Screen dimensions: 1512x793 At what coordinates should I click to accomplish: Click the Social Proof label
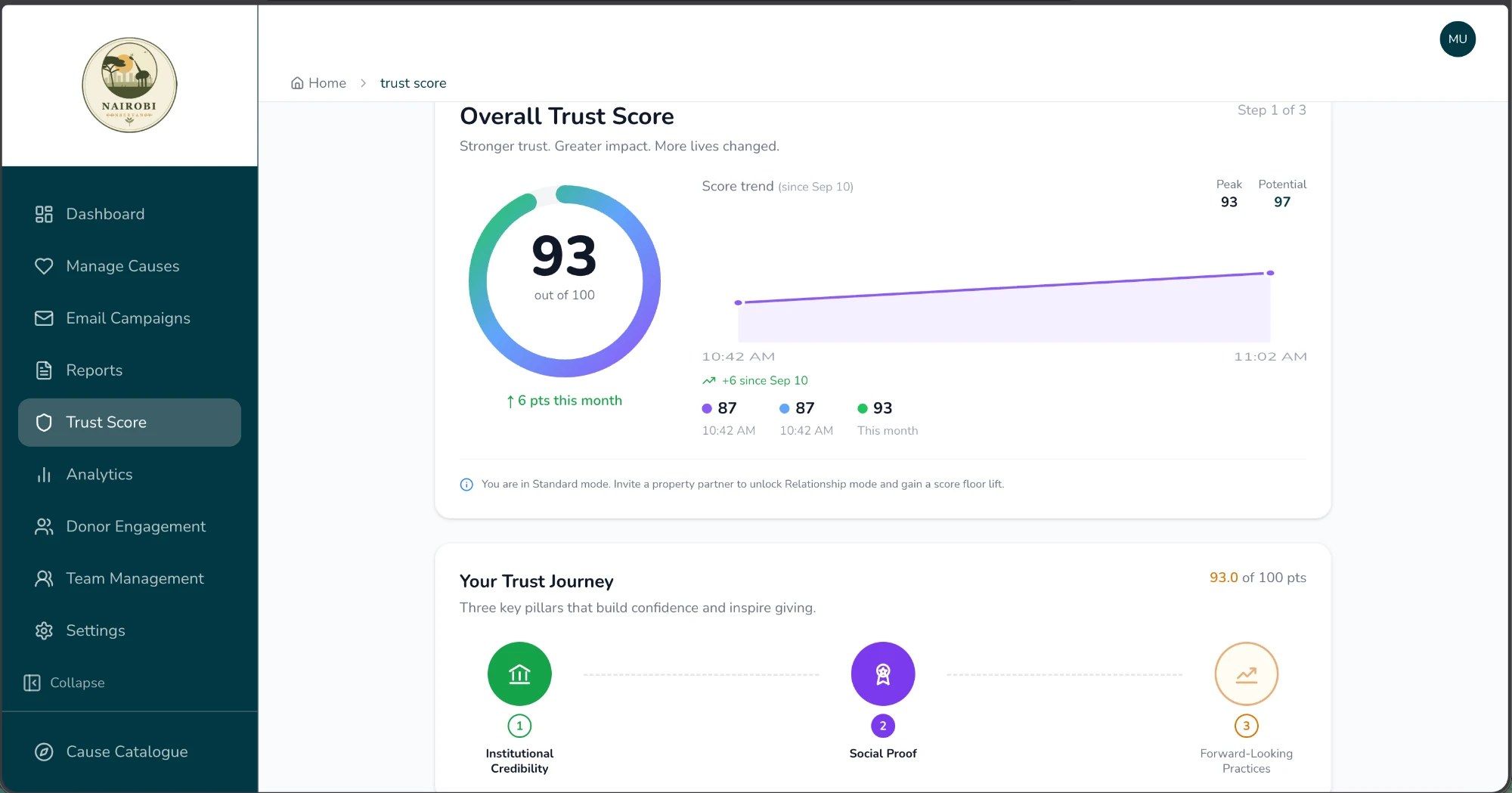(883, 754)
